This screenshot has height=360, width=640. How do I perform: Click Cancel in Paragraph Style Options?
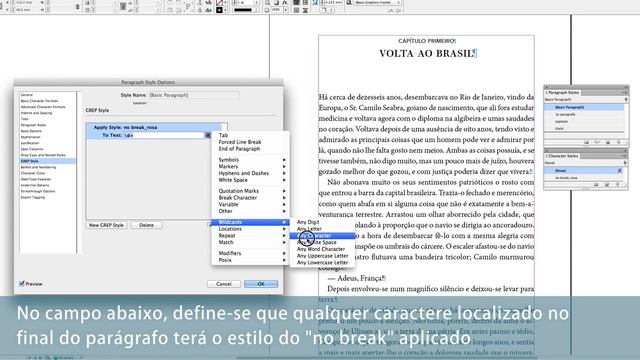click(224, 284)
